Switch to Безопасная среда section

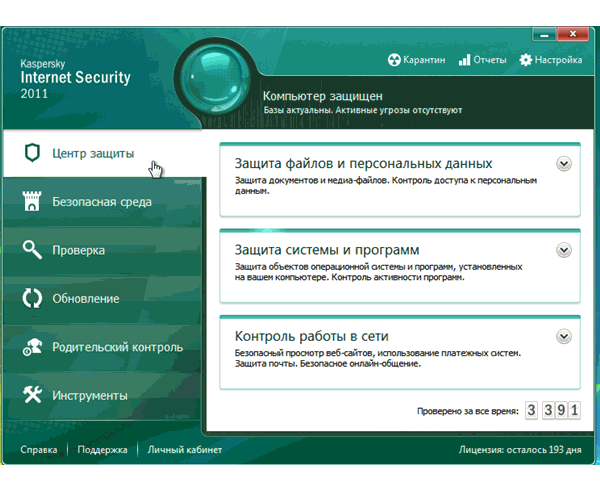coord(102,202)
